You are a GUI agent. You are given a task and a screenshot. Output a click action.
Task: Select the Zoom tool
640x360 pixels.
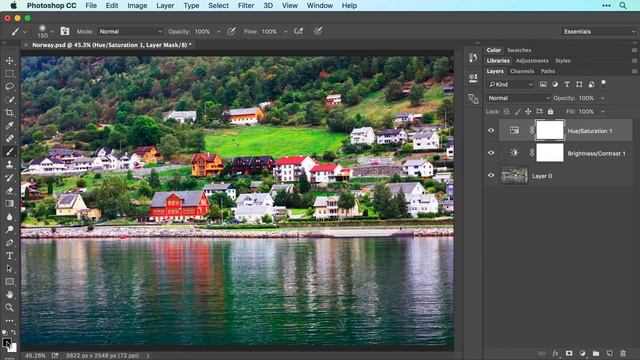pos(9,307)
